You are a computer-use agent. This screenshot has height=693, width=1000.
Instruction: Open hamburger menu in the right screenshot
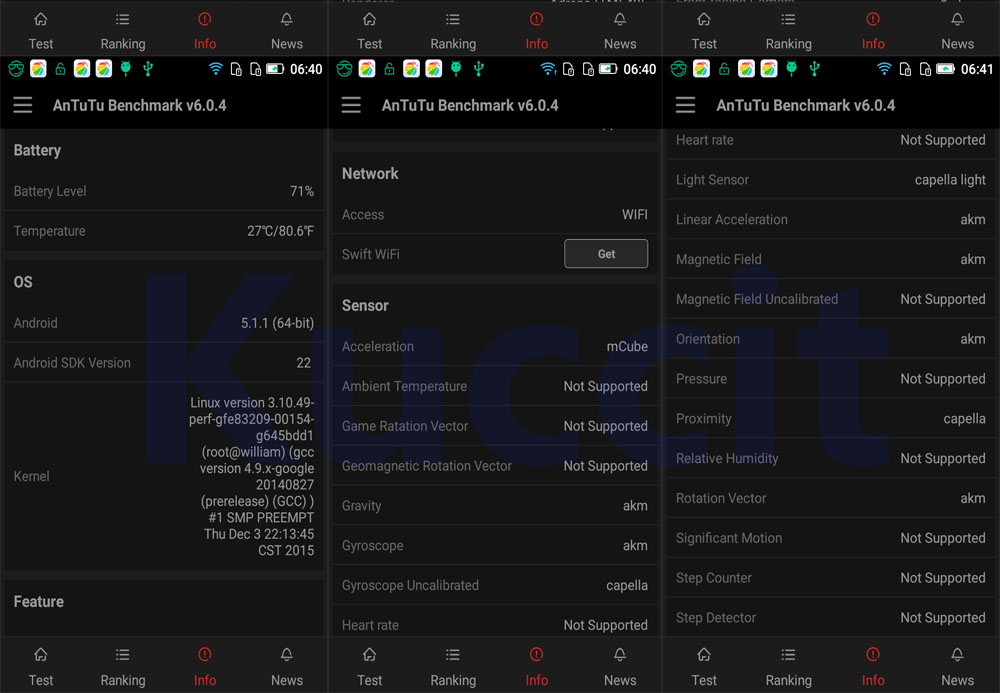tap(686, 106)
